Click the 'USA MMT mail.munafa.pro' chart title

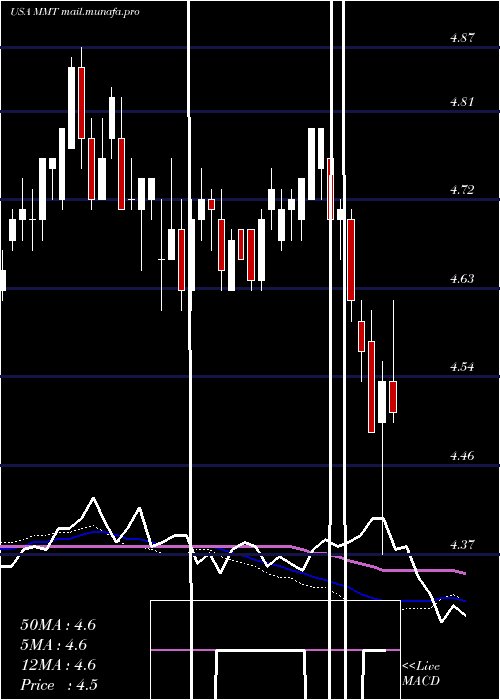[x=75, y=12]
